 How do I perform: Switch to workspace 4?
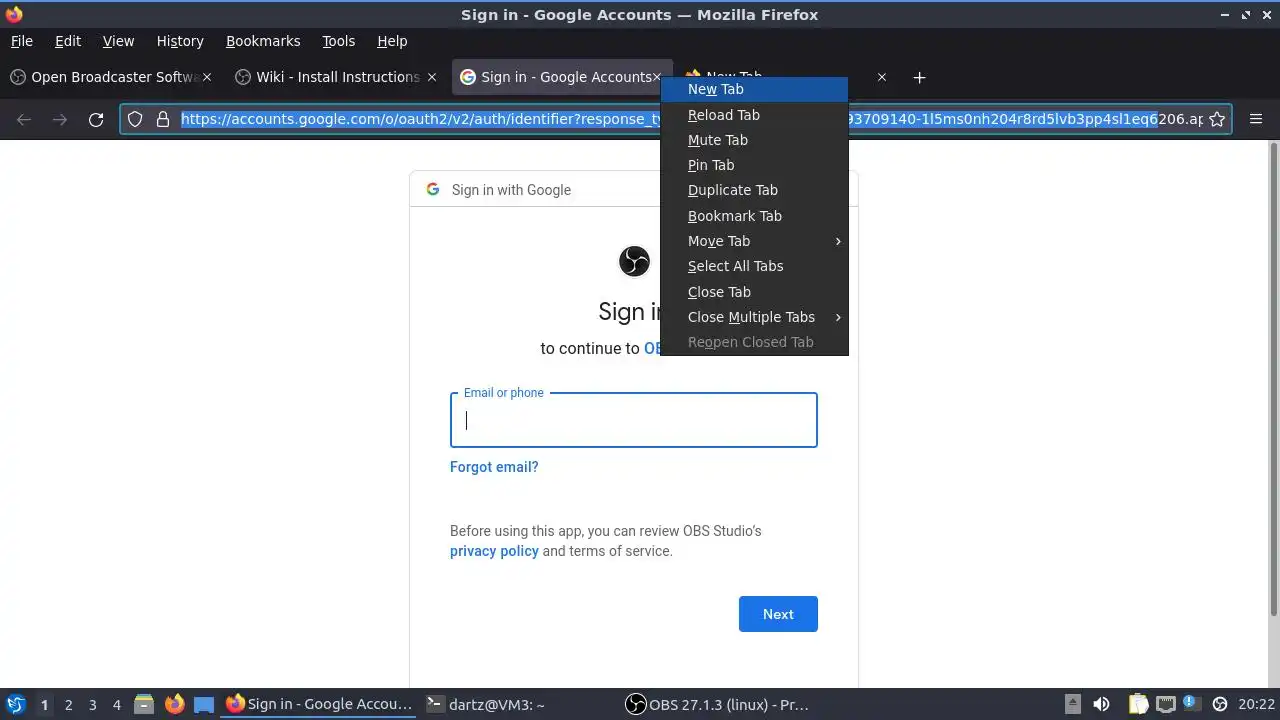click(116, 705)
